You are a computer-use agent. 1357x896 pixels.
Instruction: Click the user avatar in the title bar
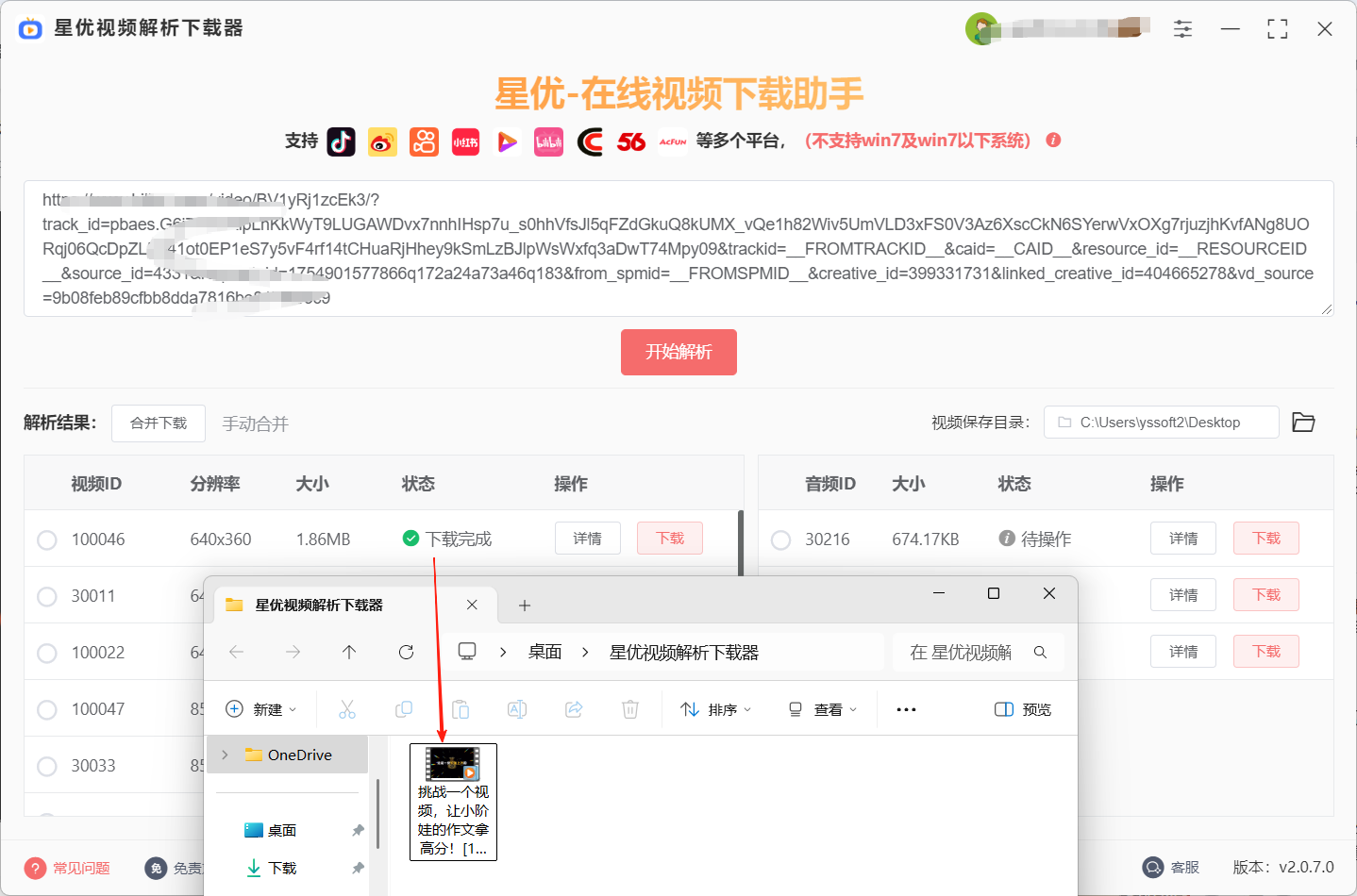click(981, 29)
